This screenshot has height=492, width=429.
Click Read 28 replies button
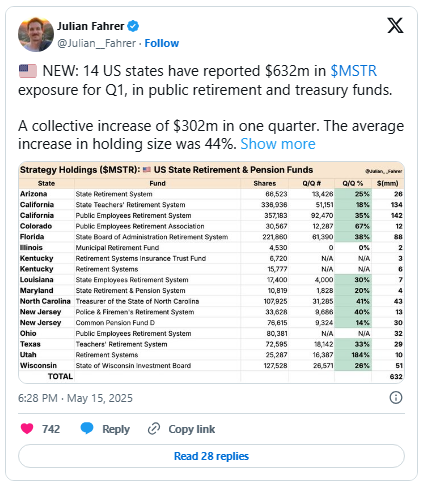pyautogui.click(x=211, y=456)
